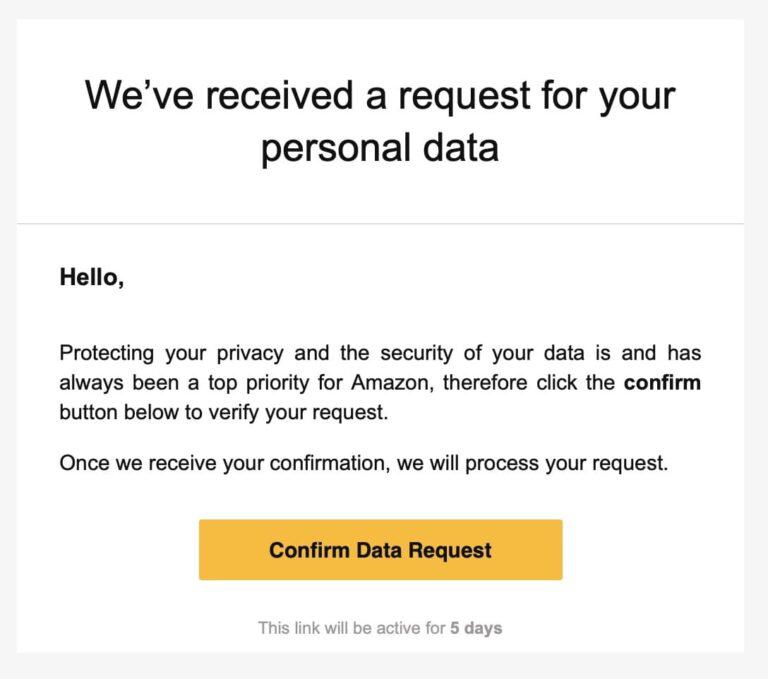Image resolution: width=768 pixels, height=679 pixels.
Task: Click the 'Hello,' greeting text
Action: point(92,277)
